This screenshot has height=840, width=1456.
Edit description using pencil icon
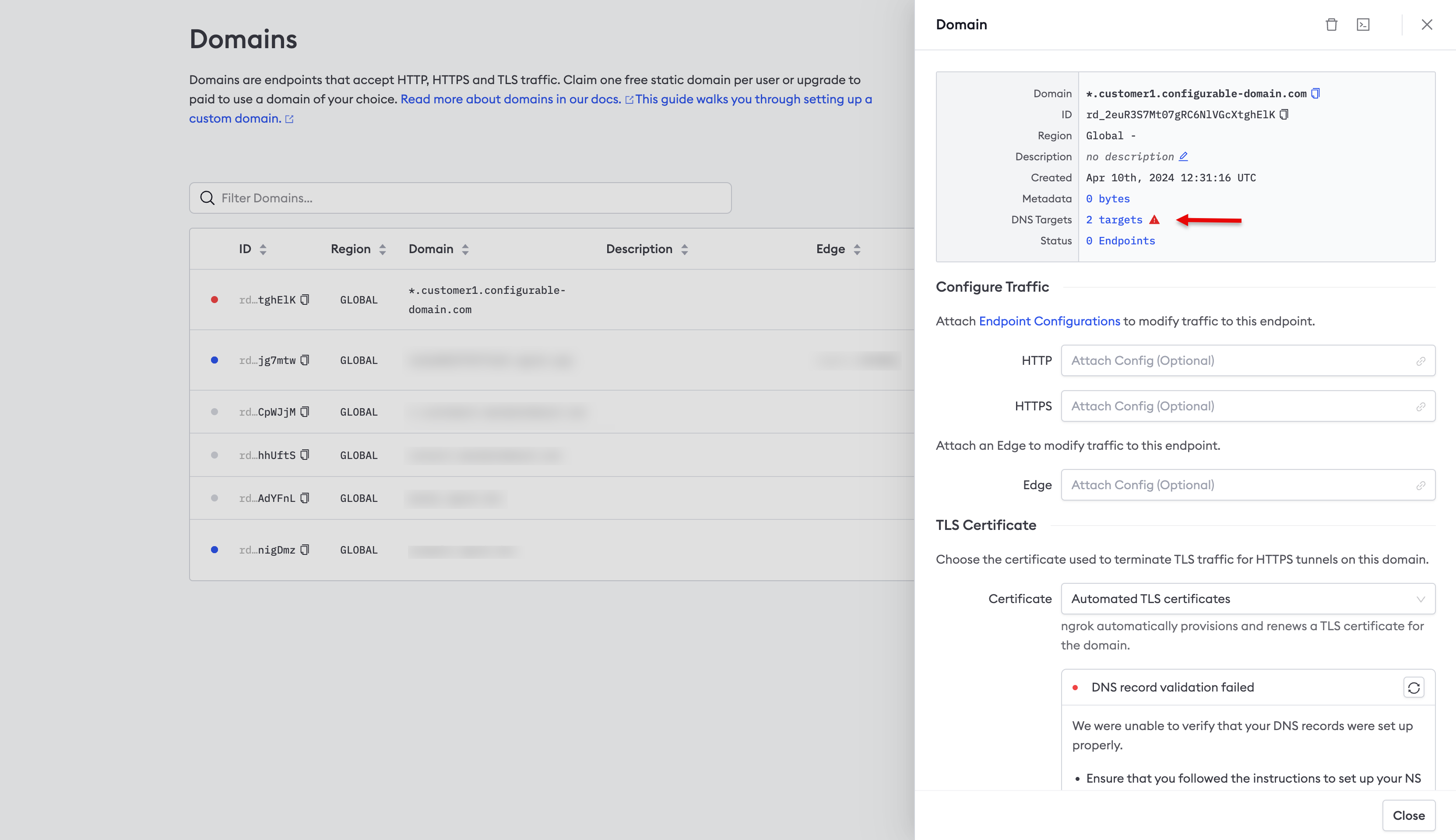[1183, 156]
